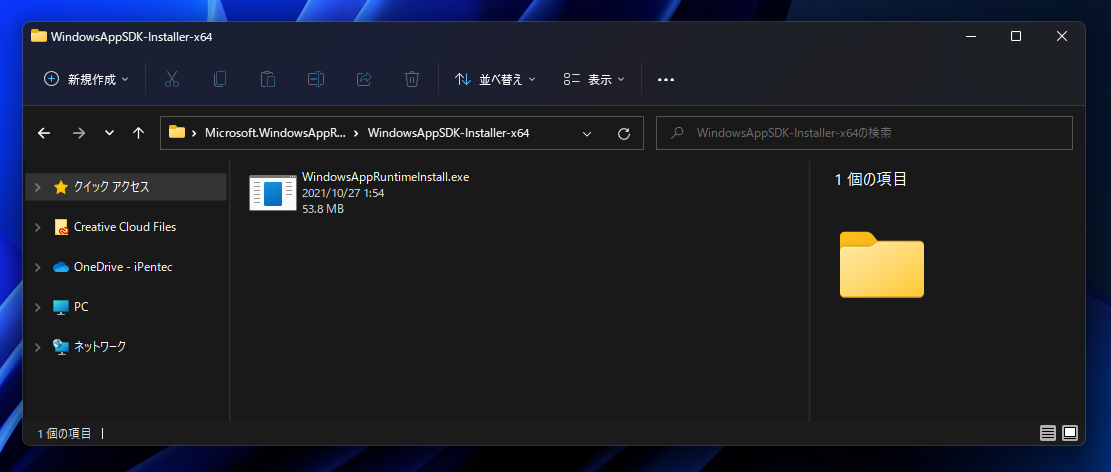The height and width of the screenshot is (472, 1111).
Task: Click the Delete trash can icon
Action: tap(412, 79)
